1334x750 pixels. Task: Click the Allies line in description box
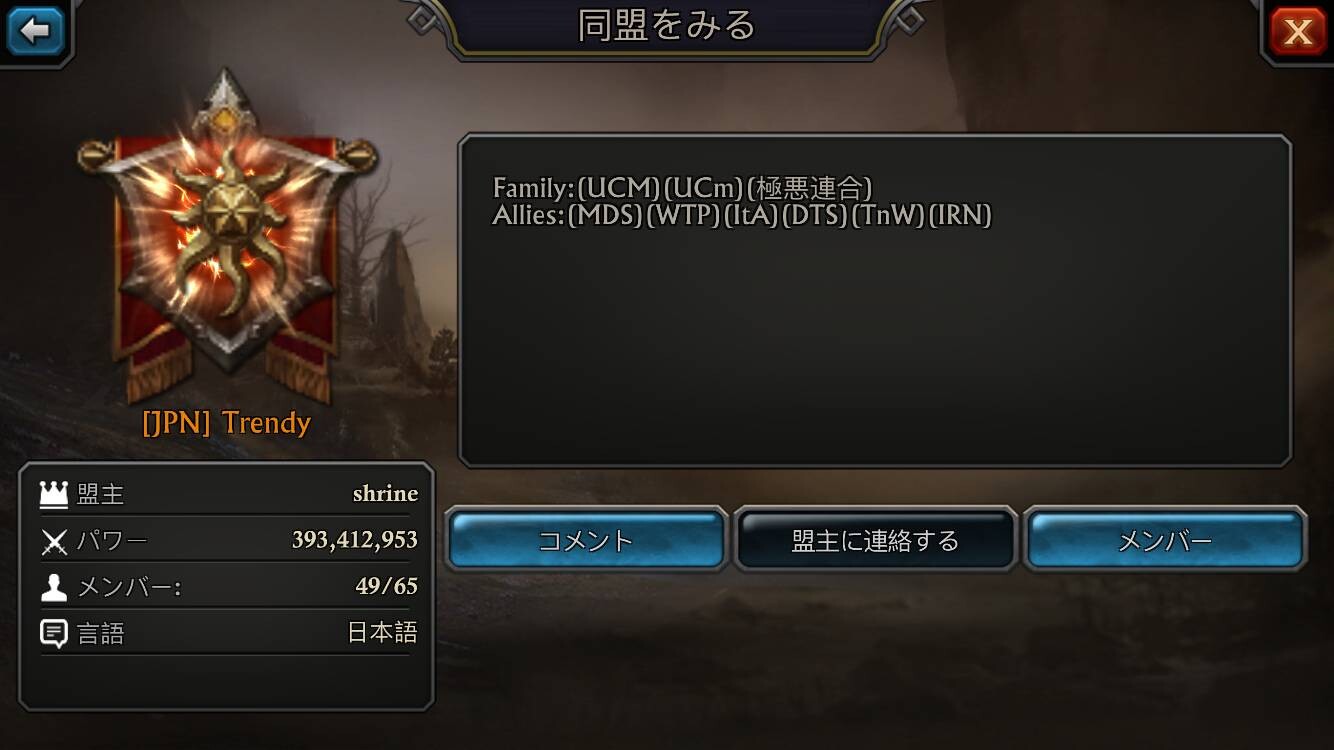[742, 215]
